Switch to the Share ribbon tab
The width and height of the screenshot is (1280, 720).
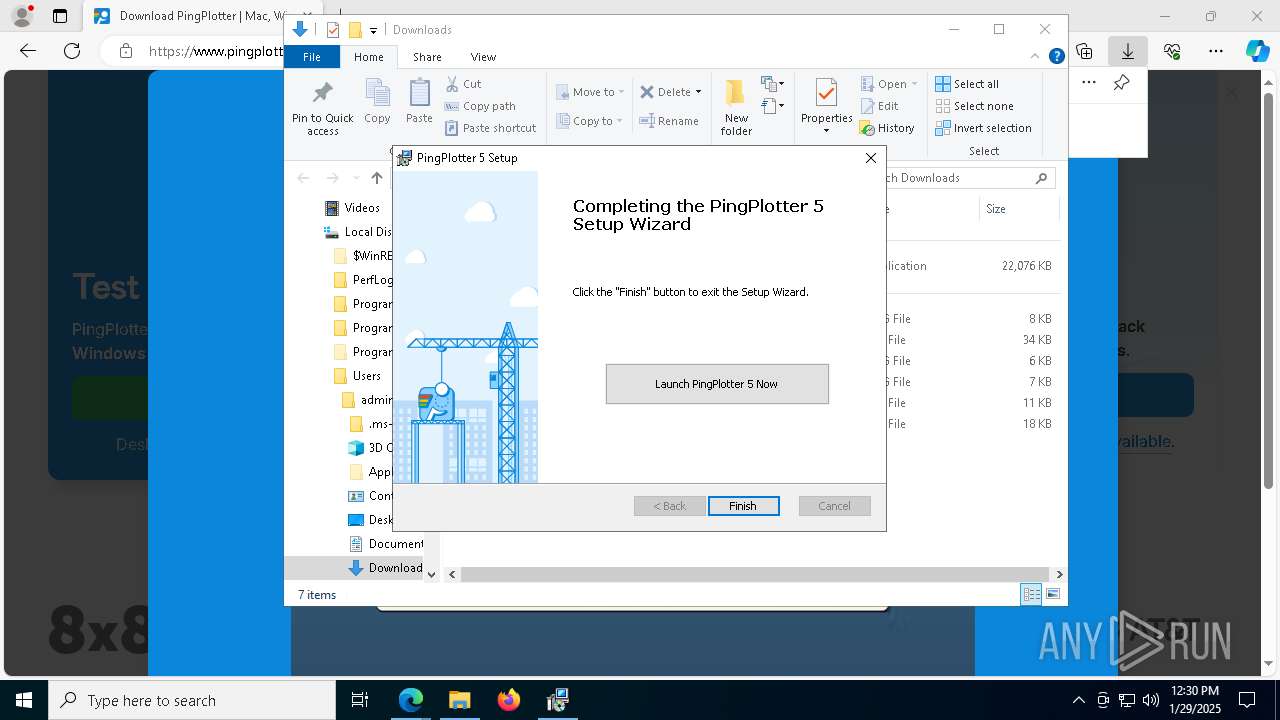click(427, 57)
